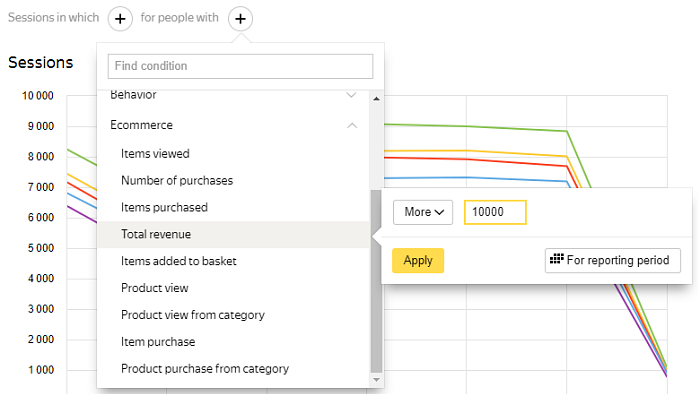698x394 pixels.
Task: Click inside the Find condition search field
Action: click(240, 66)
